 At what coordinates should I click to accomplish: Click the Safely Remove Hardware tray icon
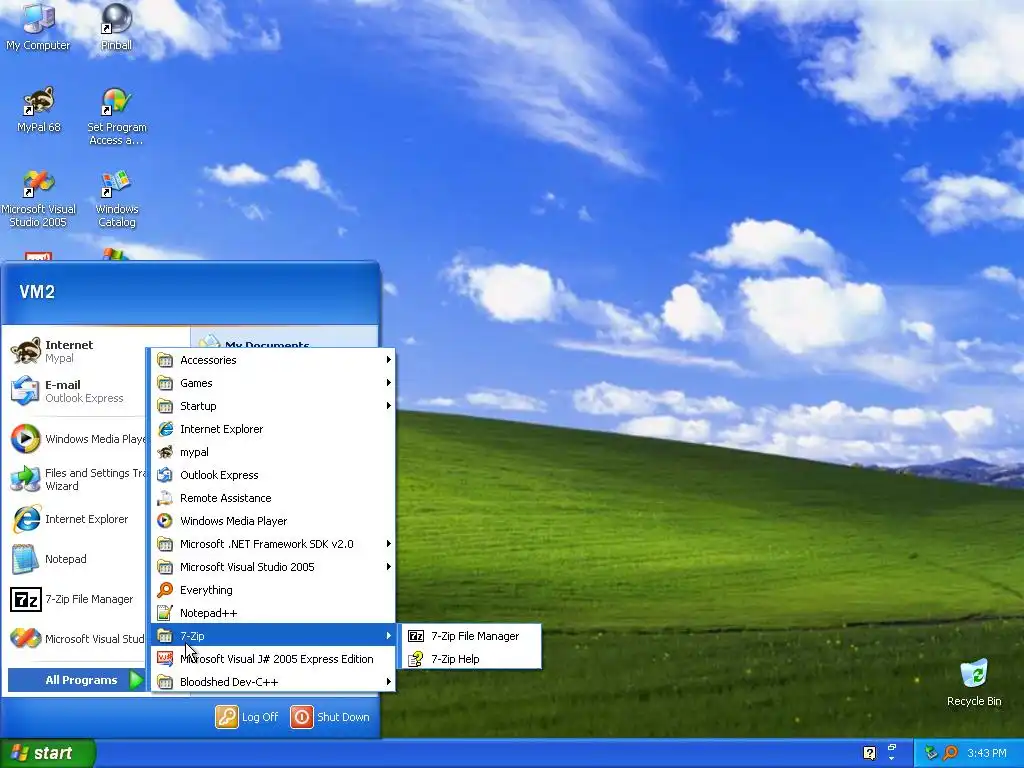tap(931, 753)
